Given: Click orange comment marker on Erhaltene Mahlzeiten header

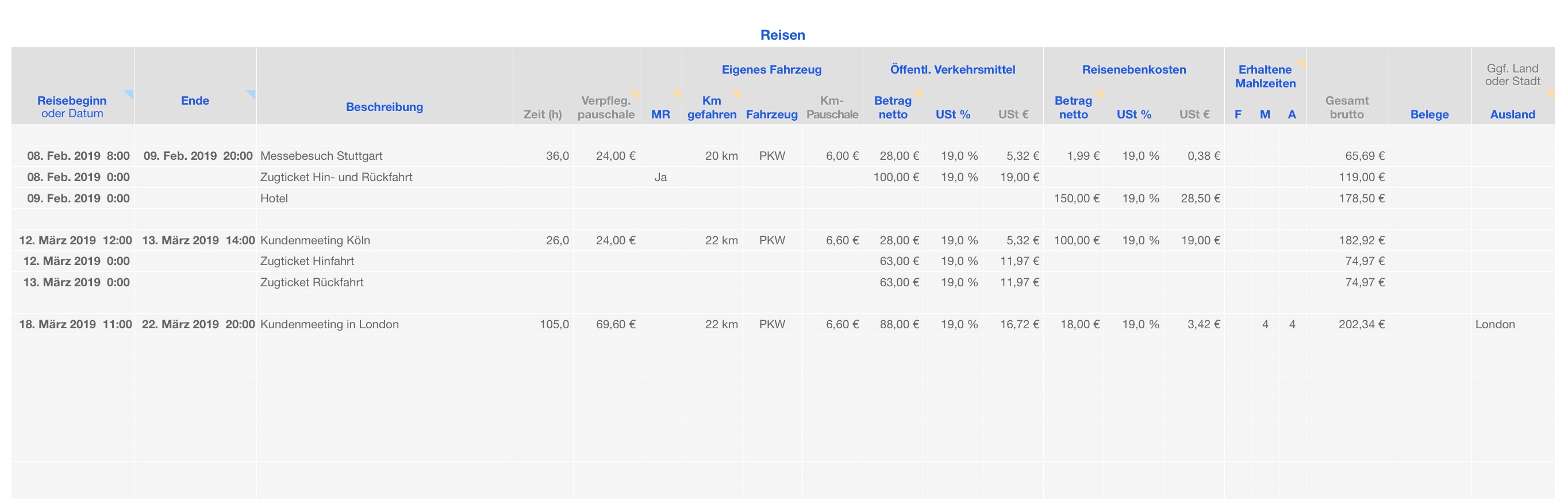Looking at the screenshot, I should click(1301, 63).
